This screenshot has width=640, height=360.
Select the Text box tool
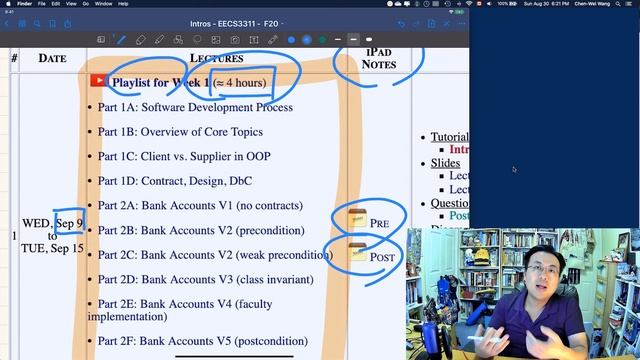(x=254, y=40)
